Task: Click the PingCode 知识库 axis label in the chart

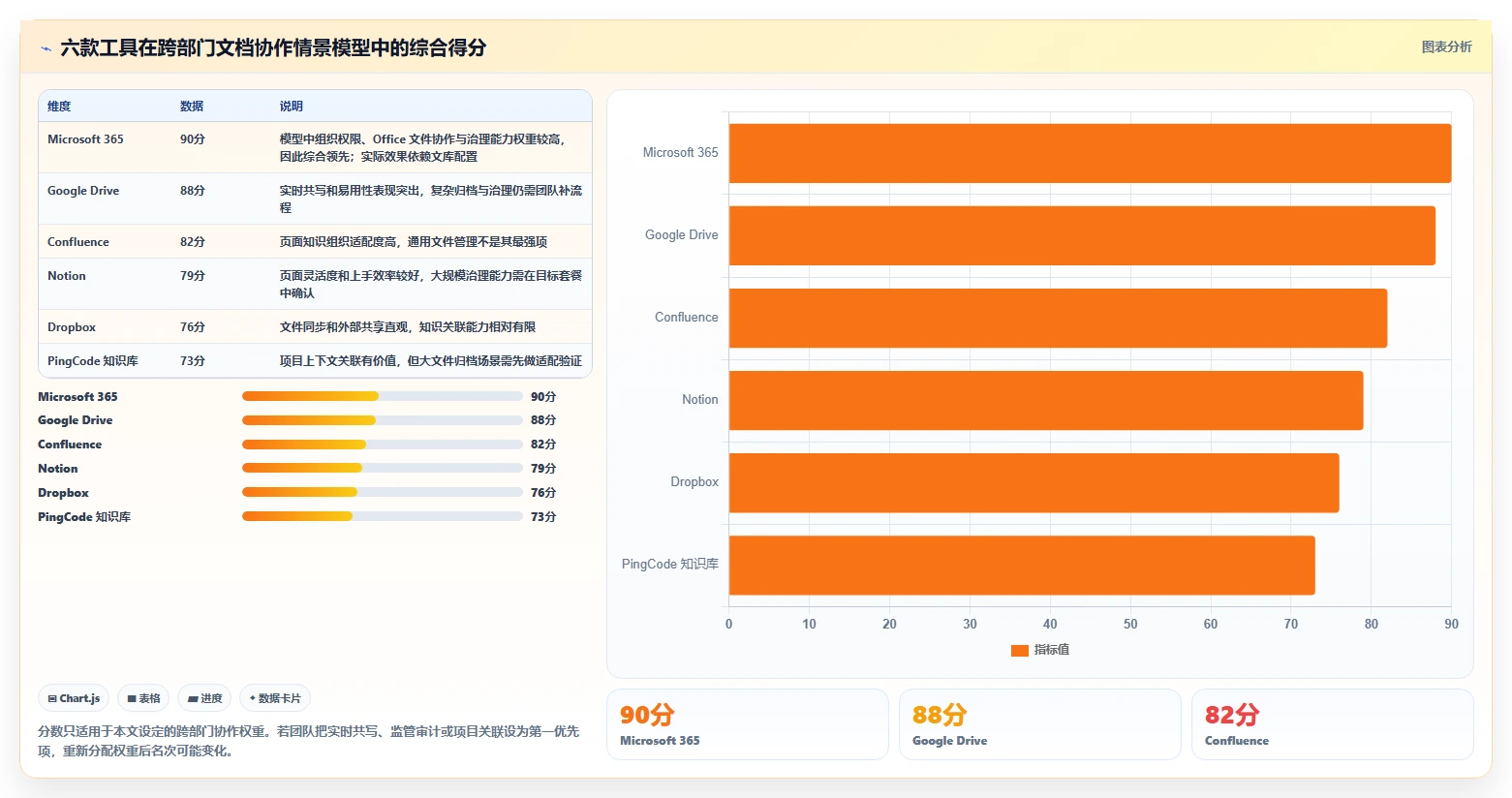Action: click(x=670, y=565)
